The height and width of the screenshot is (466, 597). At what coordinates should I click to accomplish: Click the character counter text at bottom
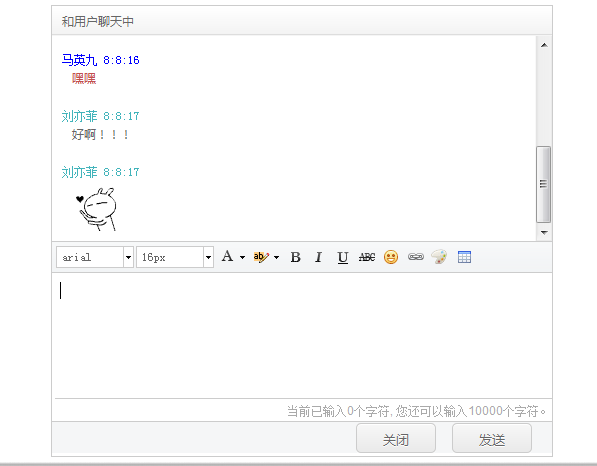(416, 411)
